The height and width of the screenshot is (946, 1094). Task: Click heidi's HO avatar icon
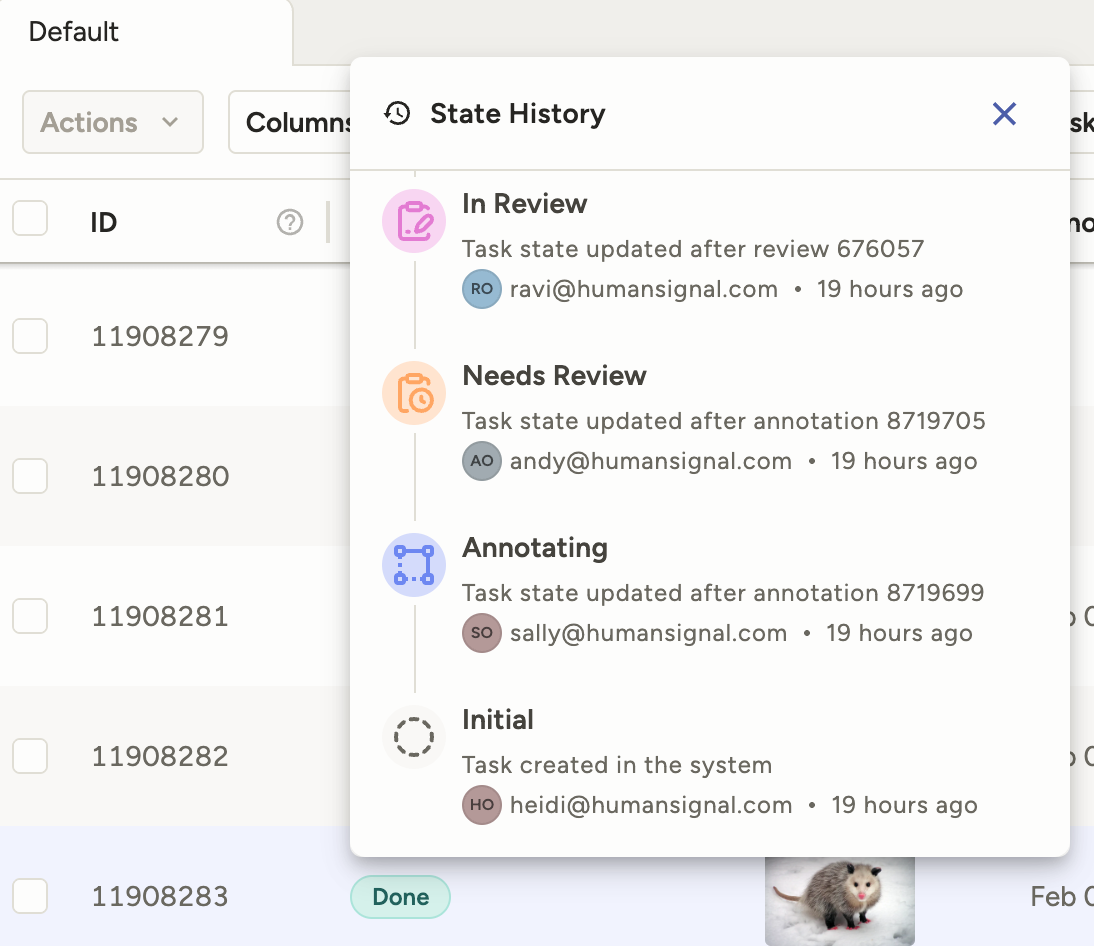pyautogui.click(x=481, y=804)
